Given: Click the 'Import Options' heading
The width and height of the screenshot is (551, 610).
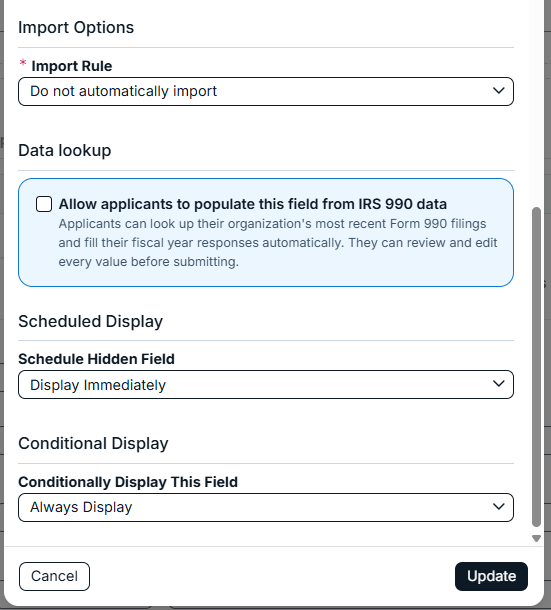Looking at the screenshot, I should (76, 28).
